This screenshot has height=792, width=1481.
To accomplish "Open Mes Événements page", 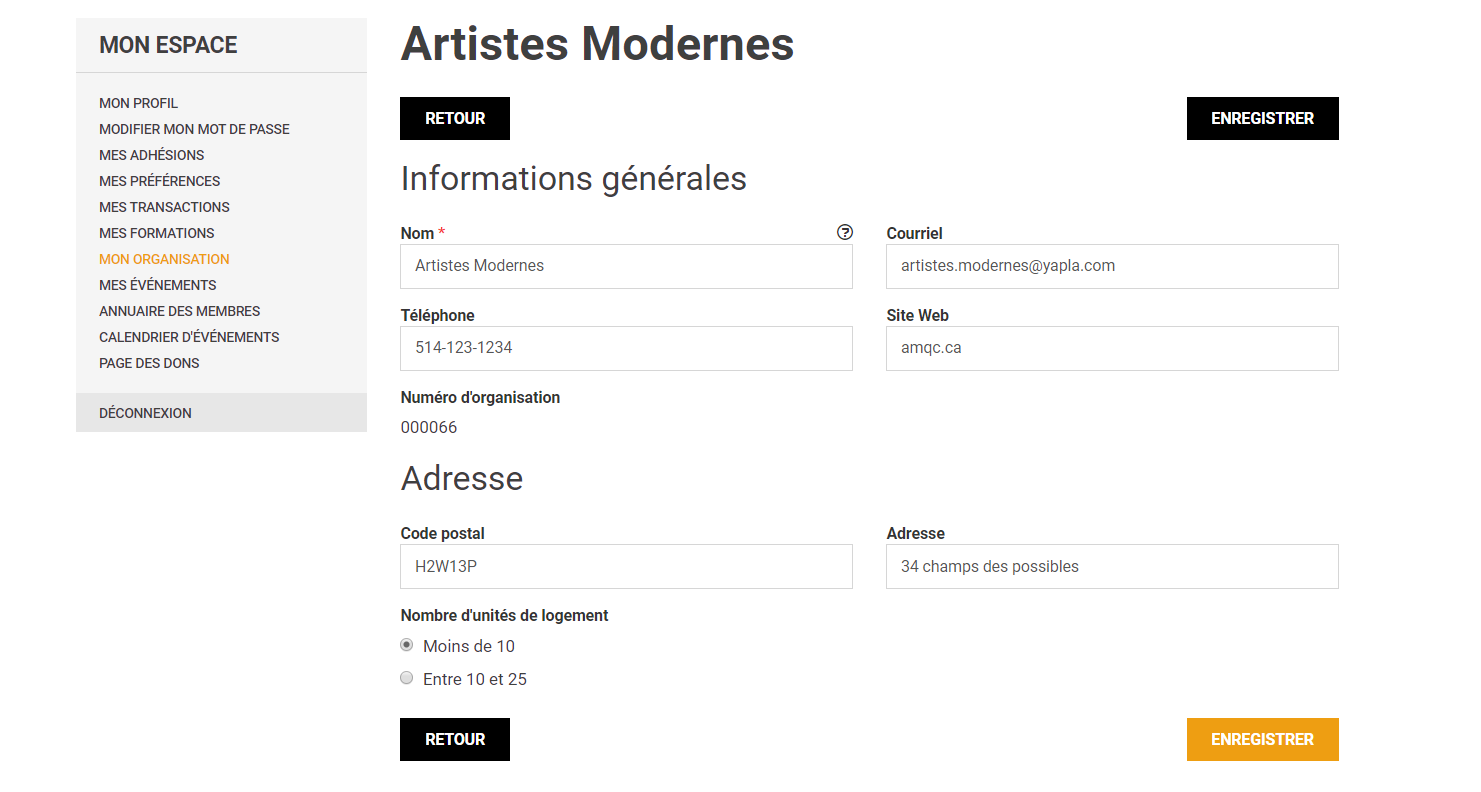I will pyautogui.click(x=157, y=285).
